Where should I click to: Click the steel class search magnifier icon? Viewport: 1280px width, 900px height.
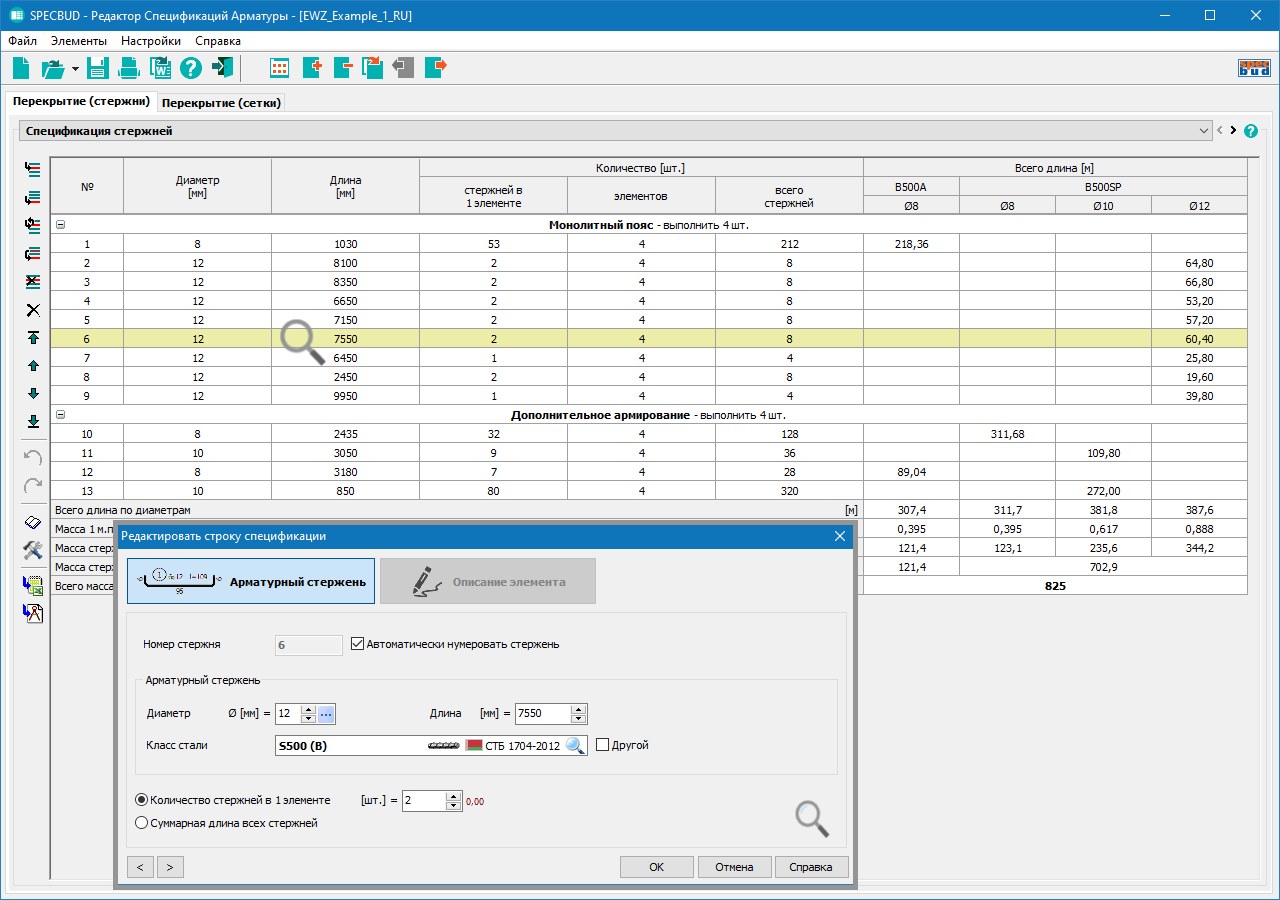pyautogui.click(x=575, y=745)
